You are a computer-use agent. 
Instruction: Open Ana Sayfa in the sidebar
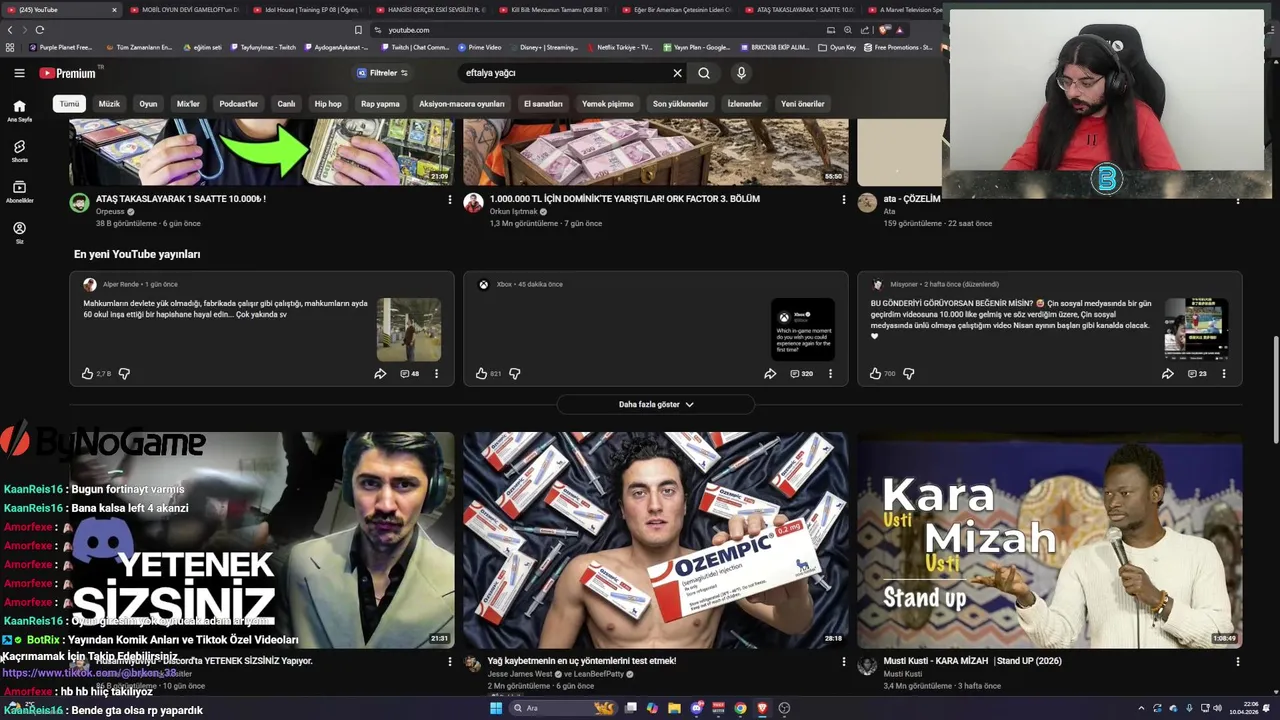tap(19, 110)
